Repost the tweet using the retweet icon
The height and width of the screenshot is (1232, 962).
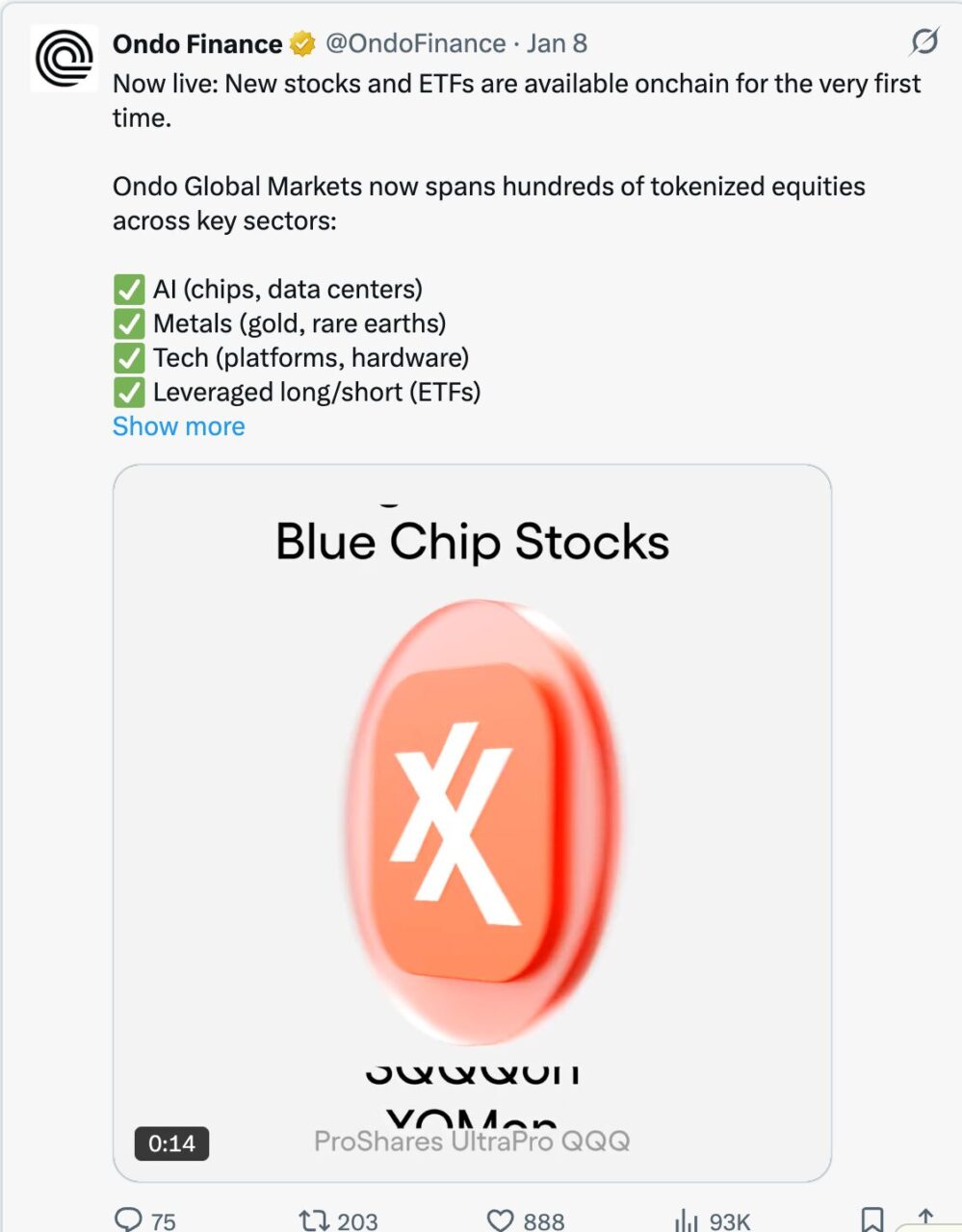(x=314, y=1220)
